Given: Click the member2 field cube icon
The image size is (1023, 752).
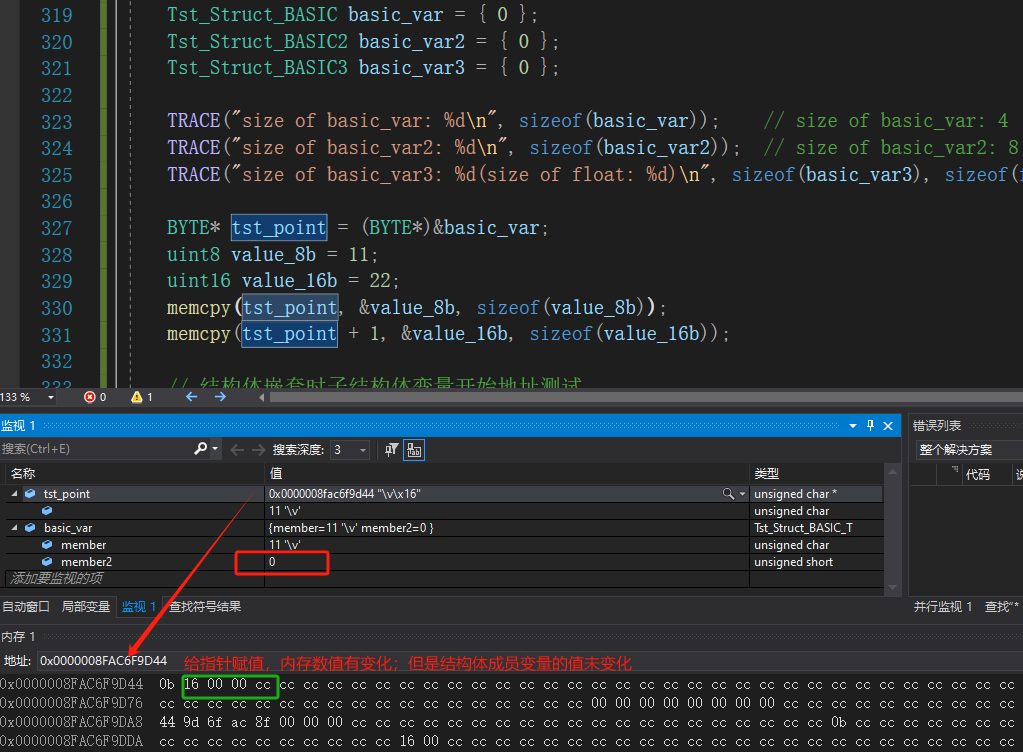Looking at the screenshot, I should (47, 562).
